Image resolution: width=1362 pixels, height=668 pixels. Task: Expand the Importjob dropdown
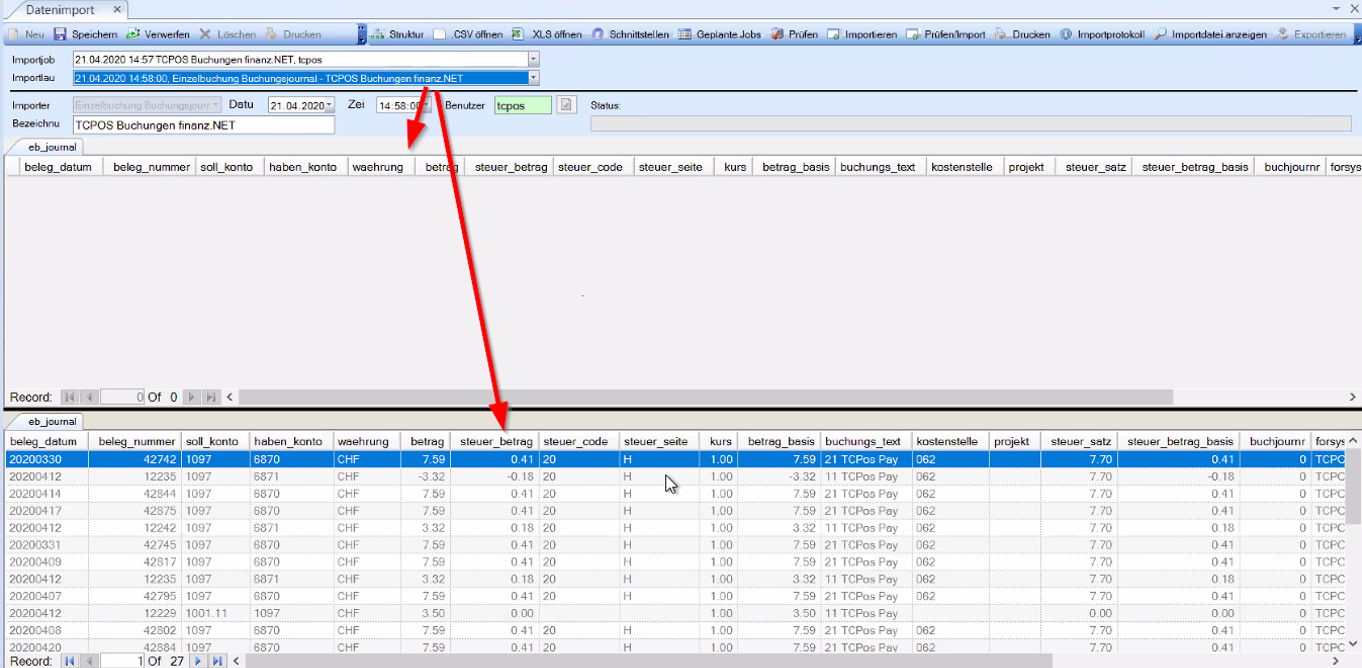point(533,60)
